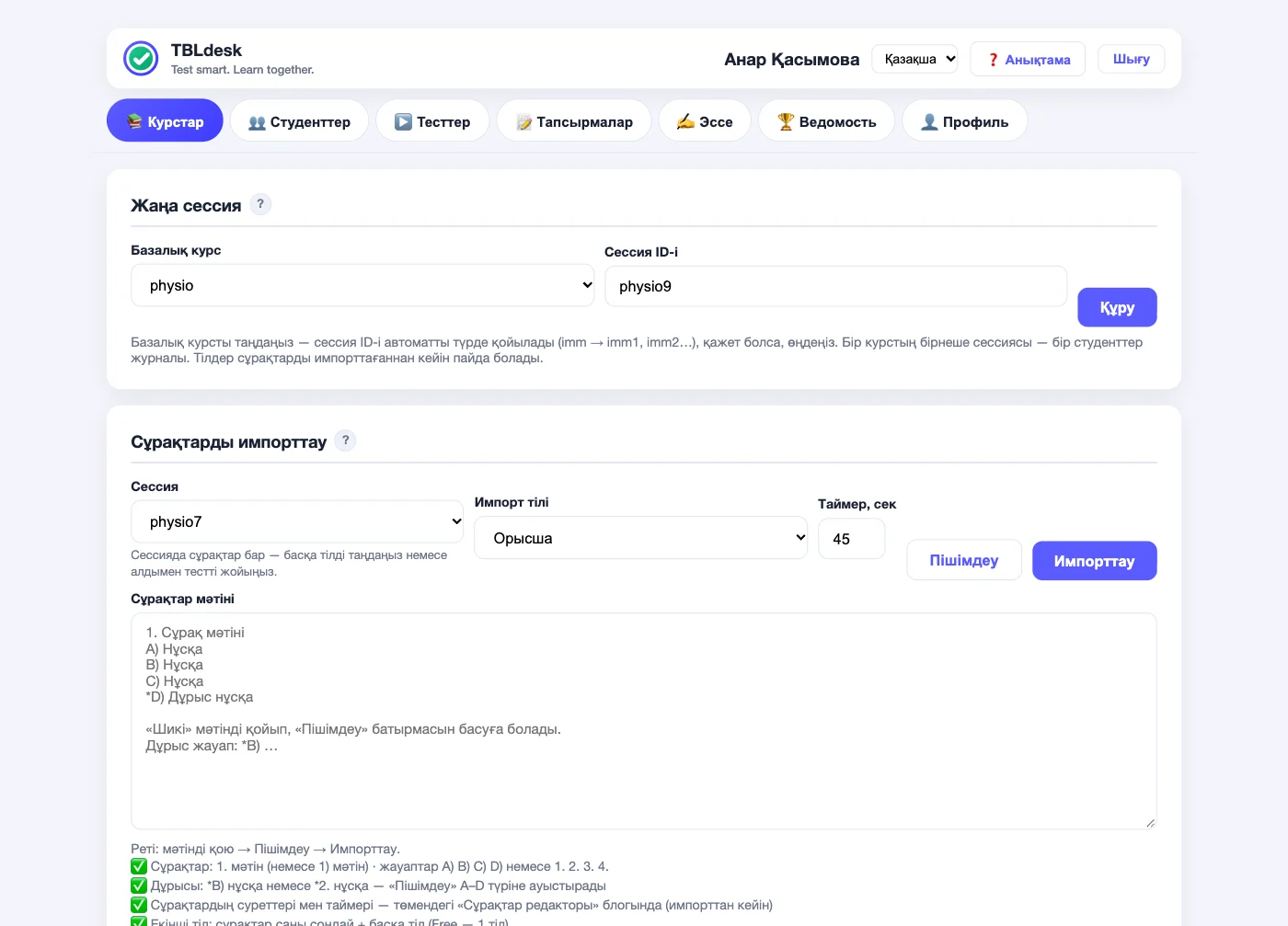The image size is (1288, 926).
Task: Switch to the Студенттер tab
Action: [x=299, y=120]
